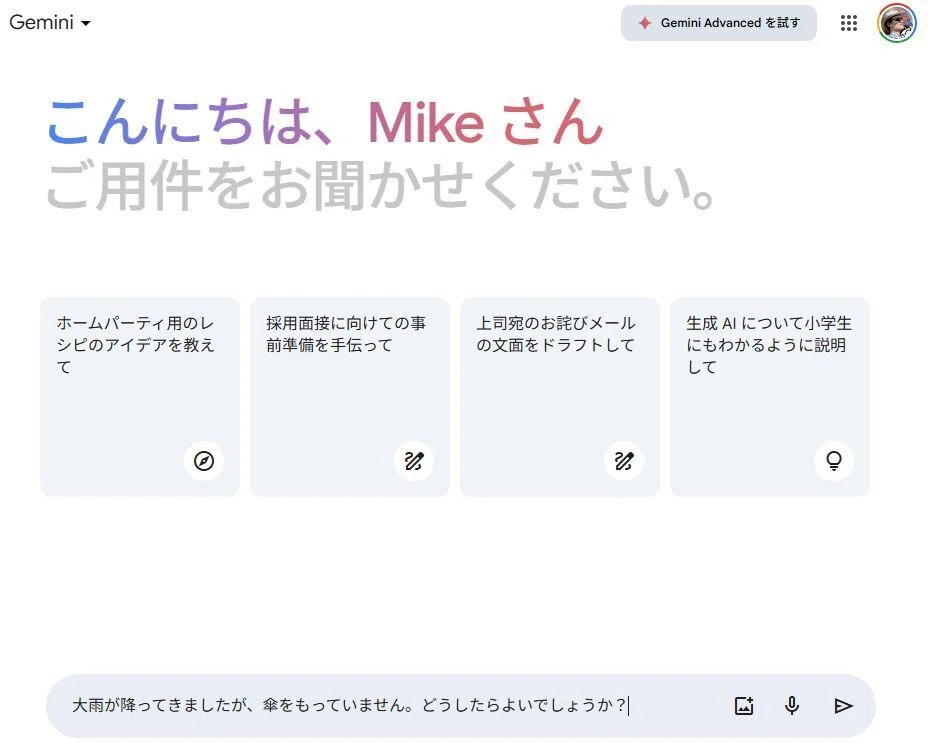Click the ご用件をお聞かせください heading text
Viewport: 928px width, 743px height.
click(381, 186)
